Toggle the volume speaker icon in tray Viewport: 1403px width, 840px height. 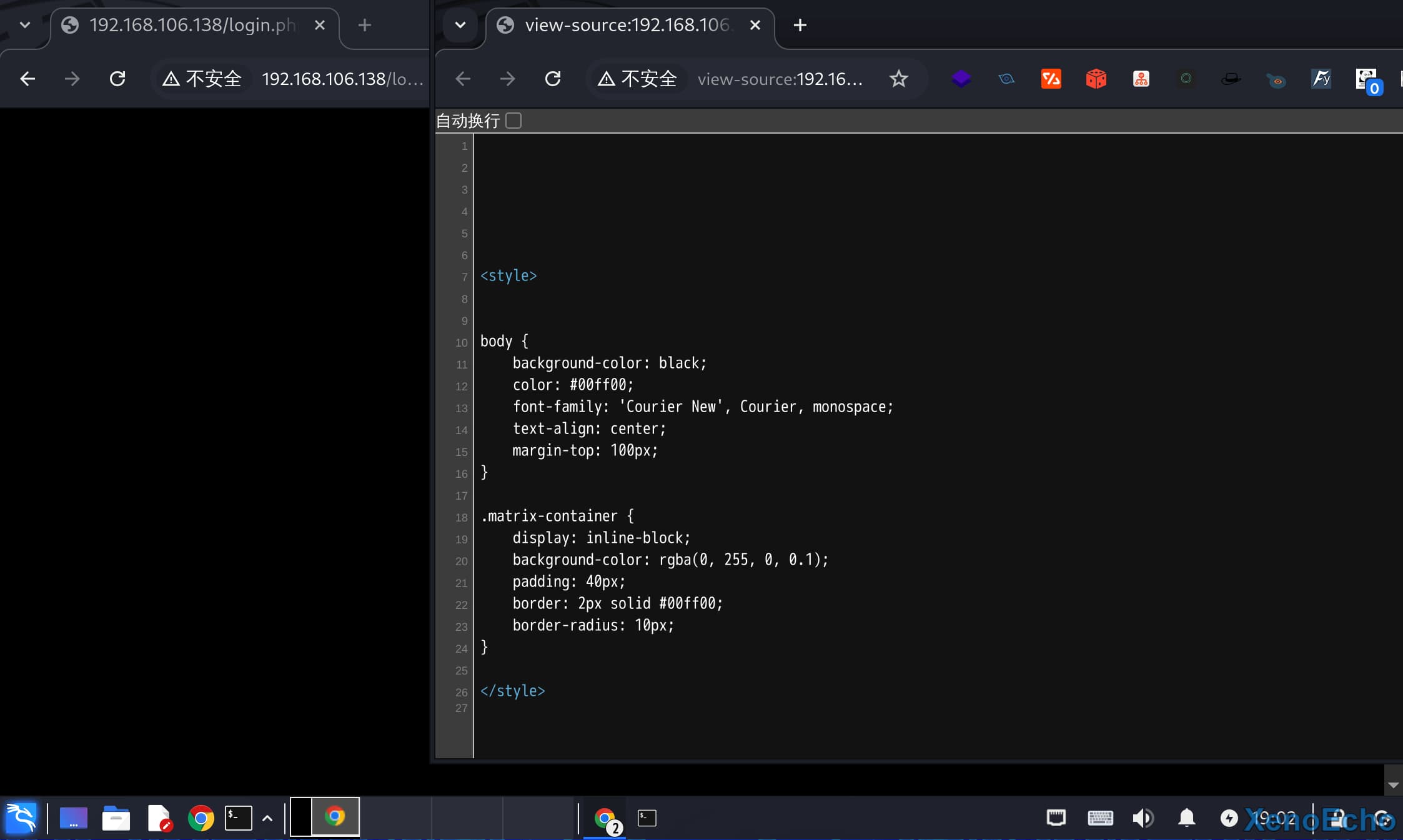pyautogui.click(x=1143, y=818)
